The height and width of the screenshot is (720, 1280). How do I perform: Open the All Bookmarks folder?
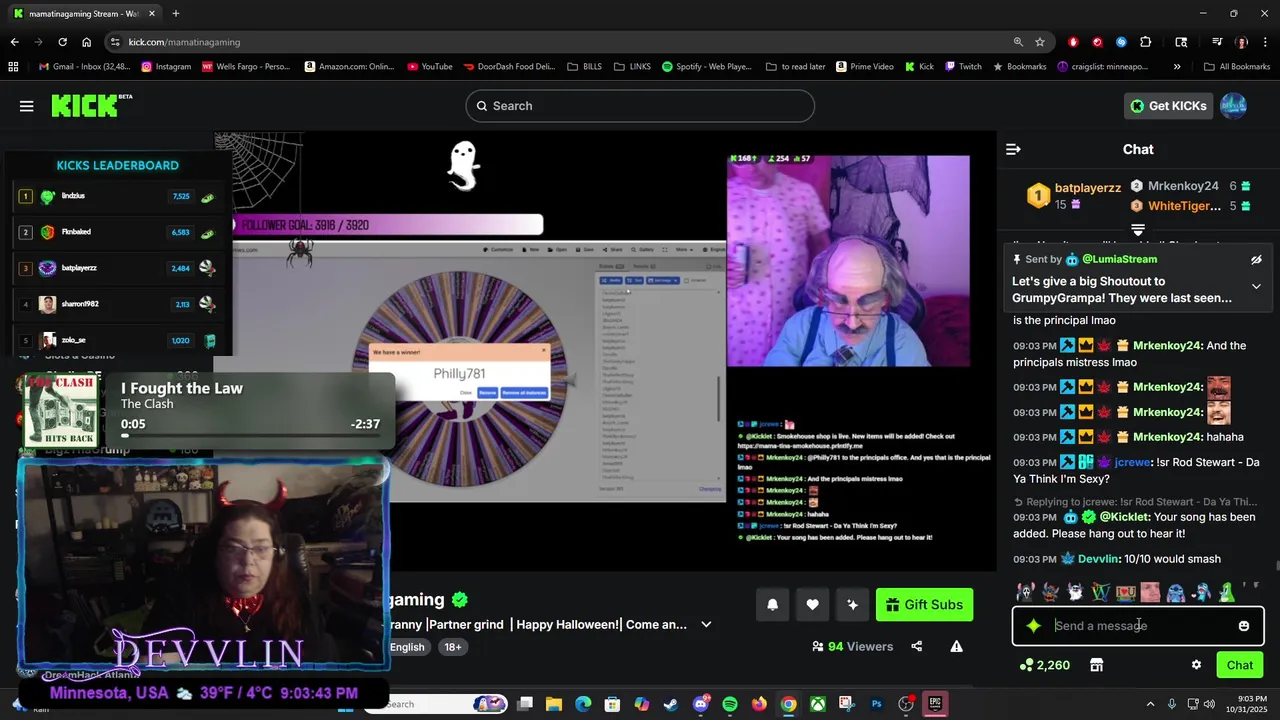(x=1237, y=67)
